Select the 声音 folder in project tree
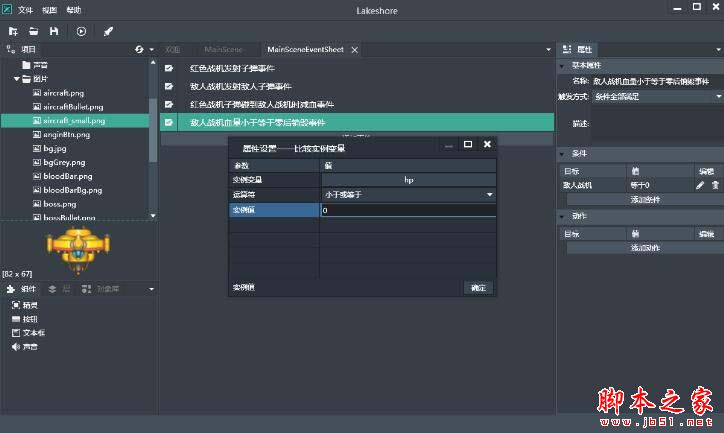Image resolution: width=724 pixels, height=433 pixels. pyautogui.click(x=35, y=65)
